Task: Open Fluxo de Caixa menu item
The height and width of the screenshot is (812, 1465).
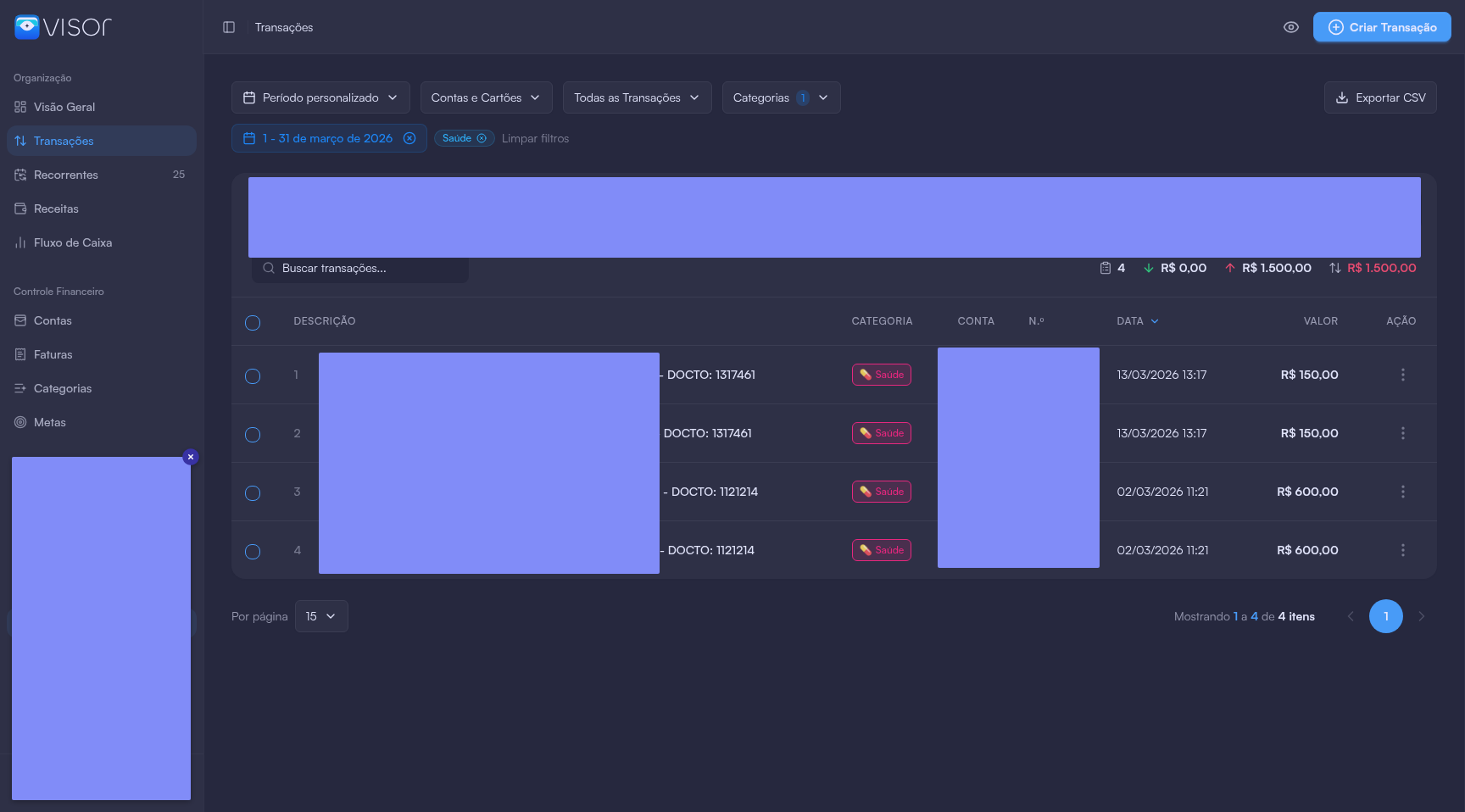Action: (x=73, y=242)
